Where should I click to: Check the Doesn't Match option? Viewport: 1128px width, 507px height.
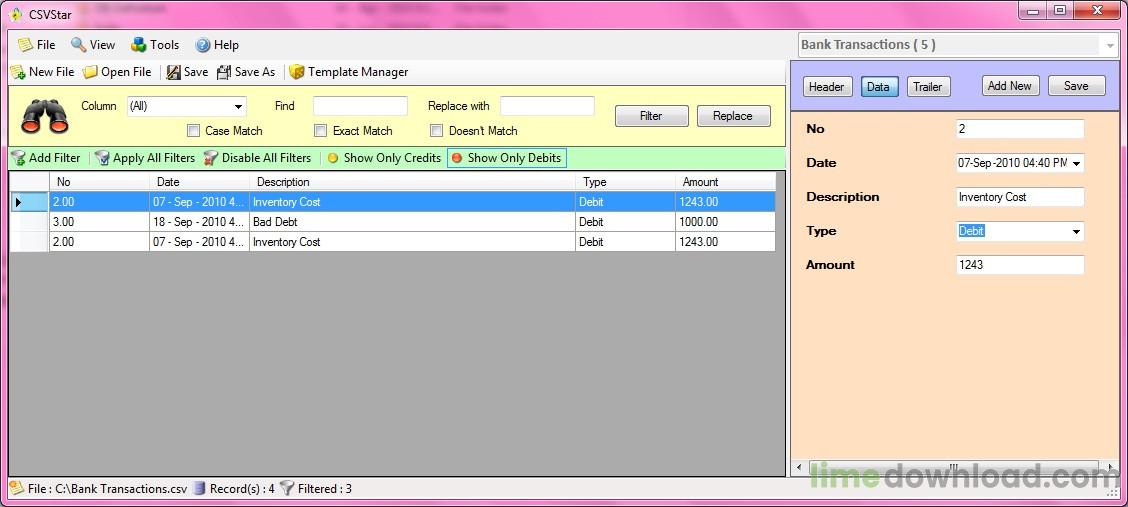[437, 131]
